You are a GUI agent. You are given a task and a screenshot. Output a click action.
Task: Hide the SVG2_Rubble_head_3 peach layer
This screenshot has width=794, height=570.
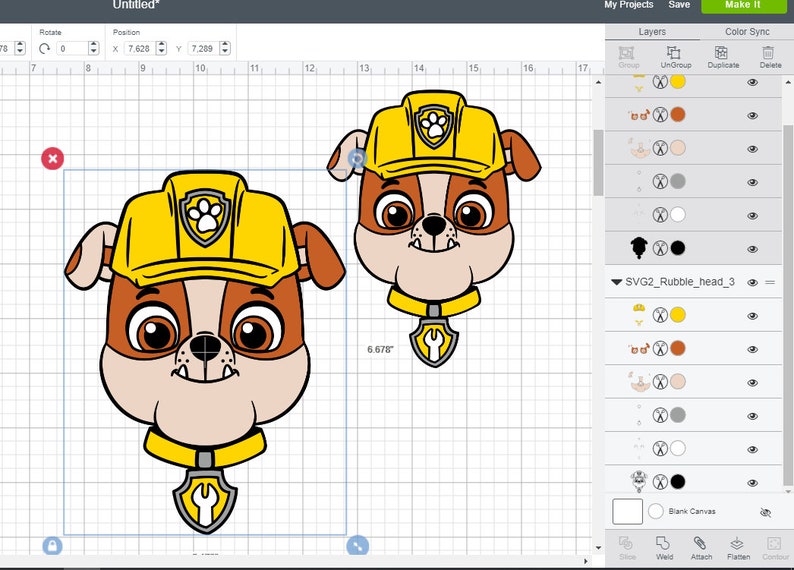click(752, 383)
